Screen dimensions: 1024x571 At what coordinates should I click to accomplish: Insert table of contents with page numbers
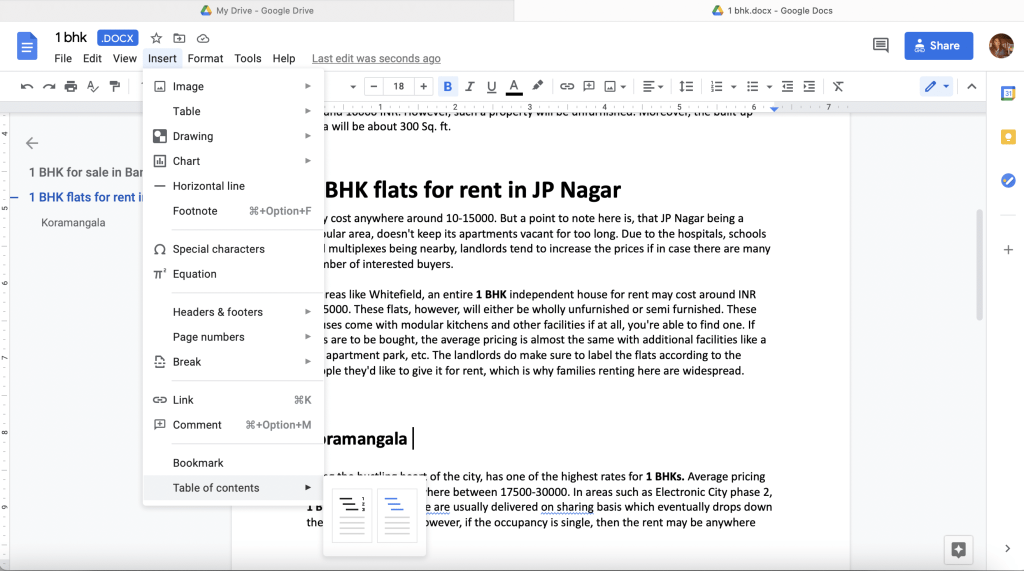click(x=352, y=515)
